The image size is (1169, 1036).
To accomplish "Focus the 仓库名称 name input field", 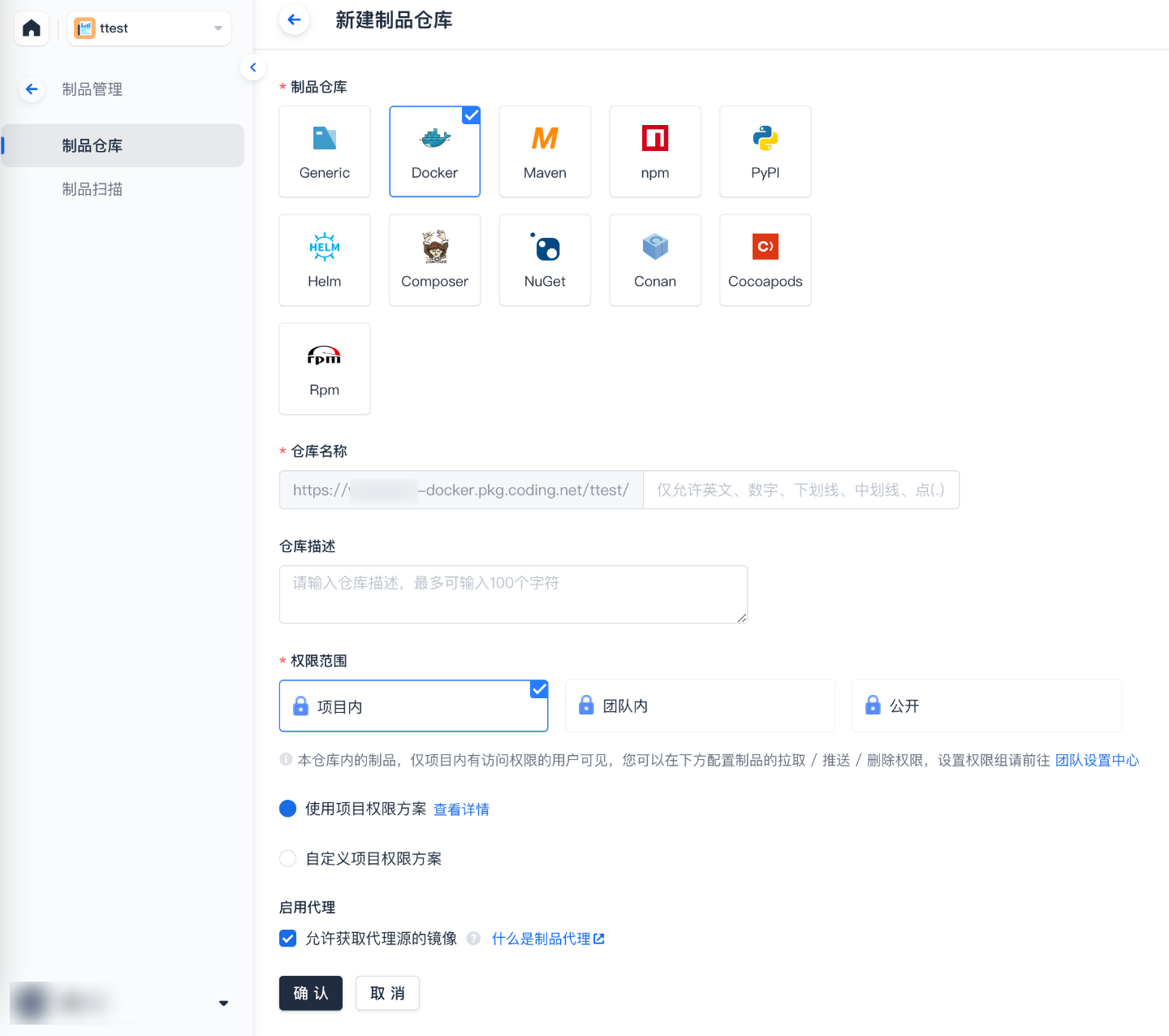I will pos(801,490).
